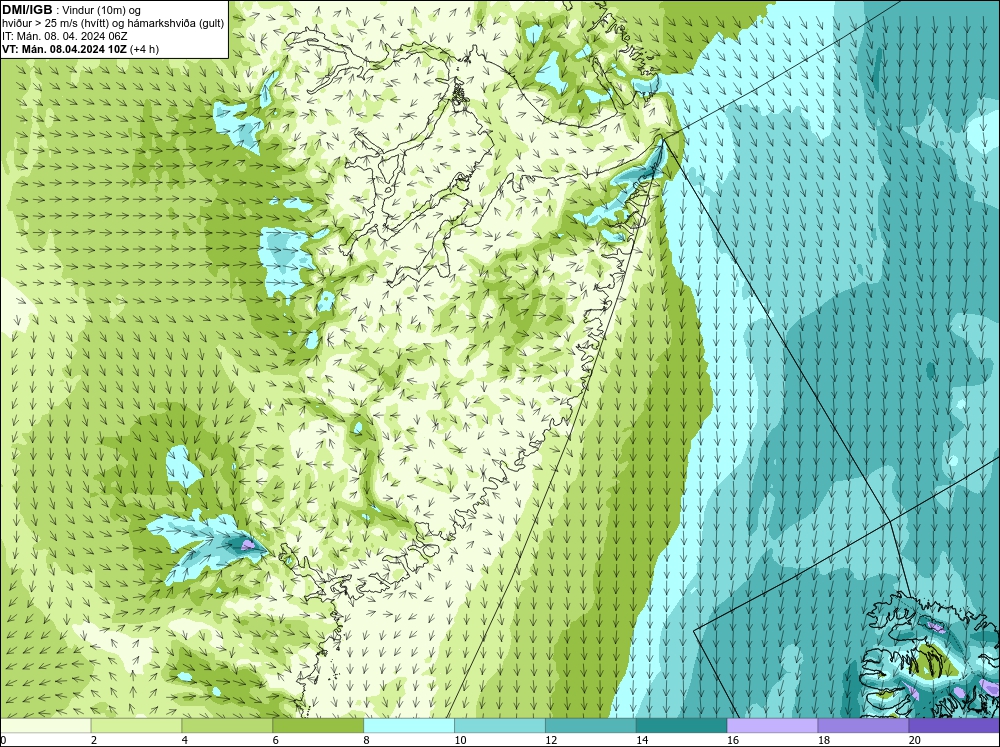This screenshot has height=747, width=1000.
Task: Click the legend scale label "6"
Action: 276,740
